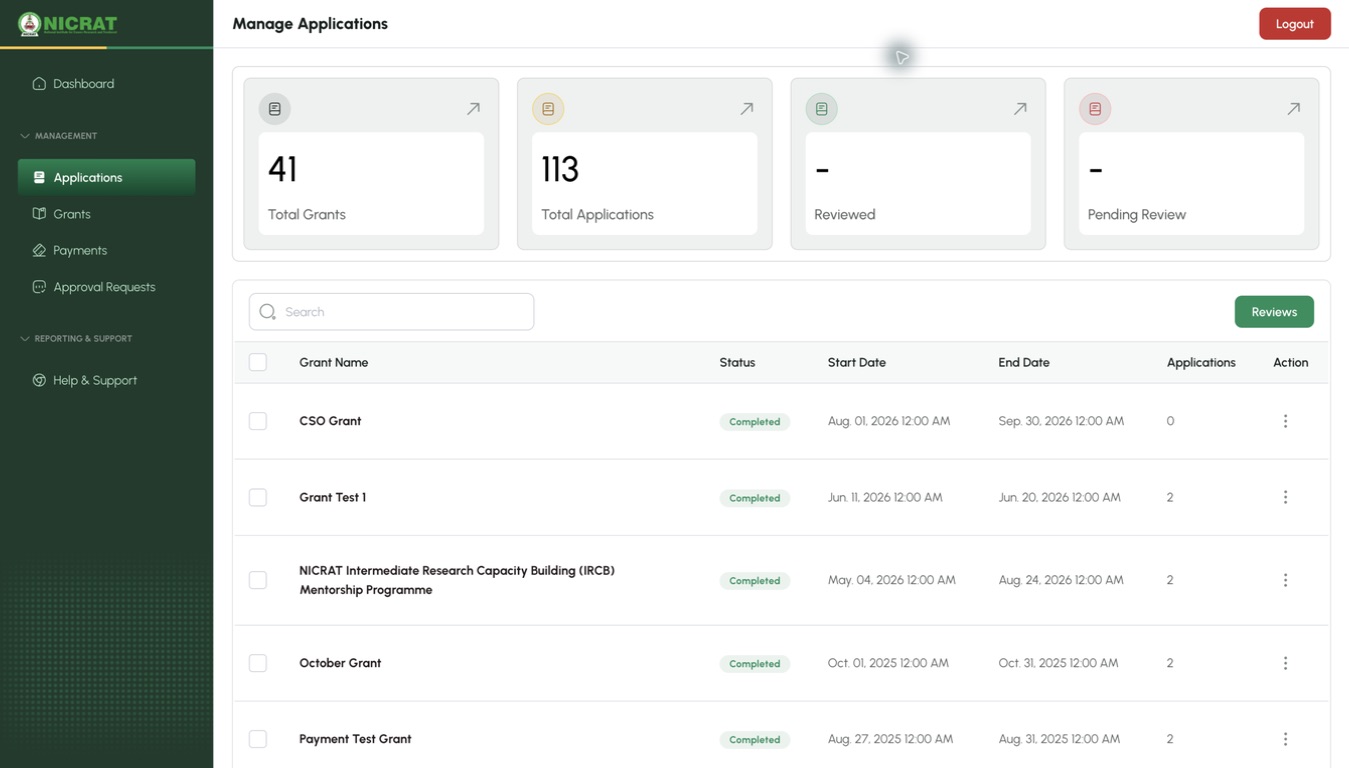Click the search magnifier icon
The width and height of the screenshot is (1349, 768).
(267, 312)
